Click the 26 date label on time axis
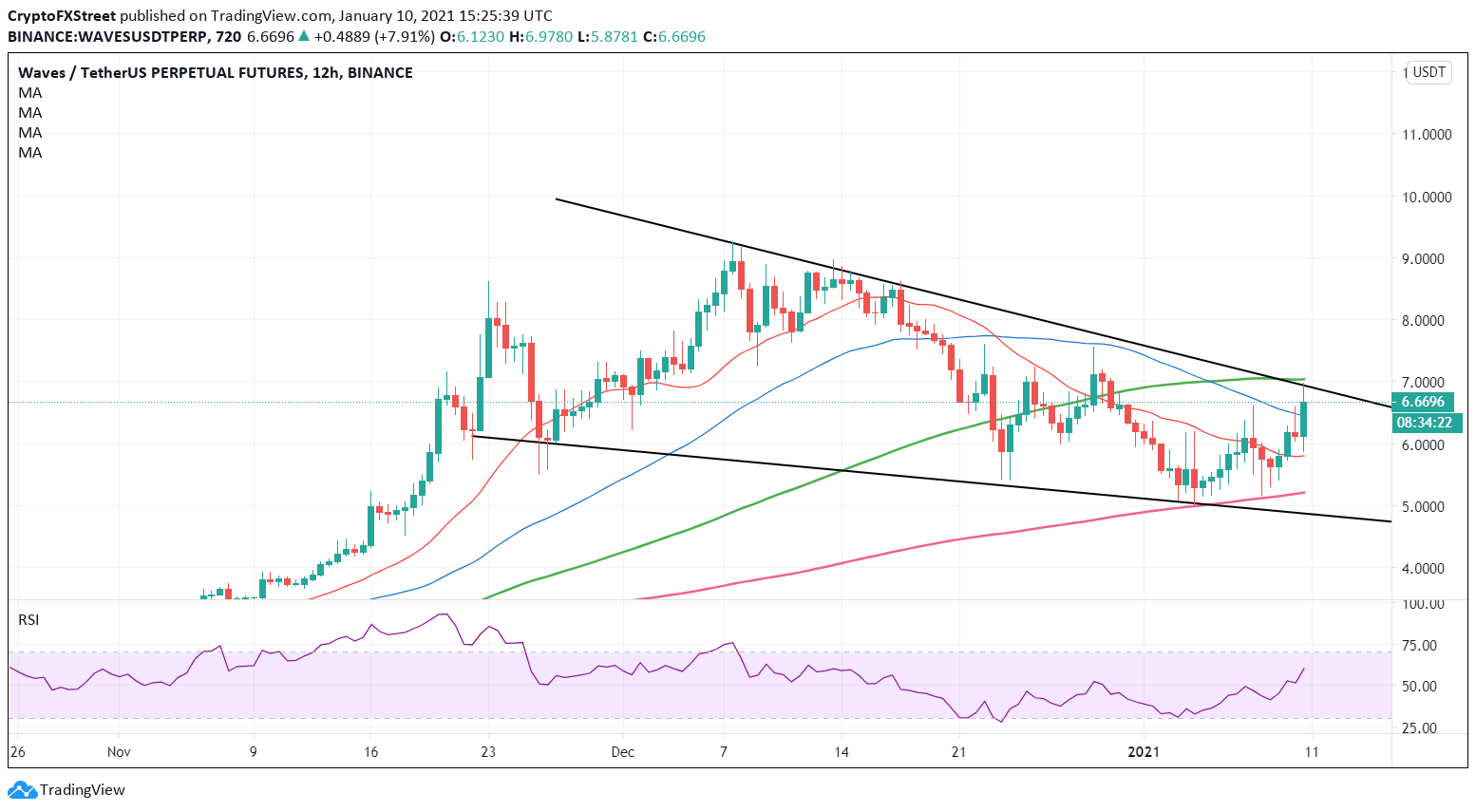The width and height of the screenshot is (1476, 812). tap(17, 752)
